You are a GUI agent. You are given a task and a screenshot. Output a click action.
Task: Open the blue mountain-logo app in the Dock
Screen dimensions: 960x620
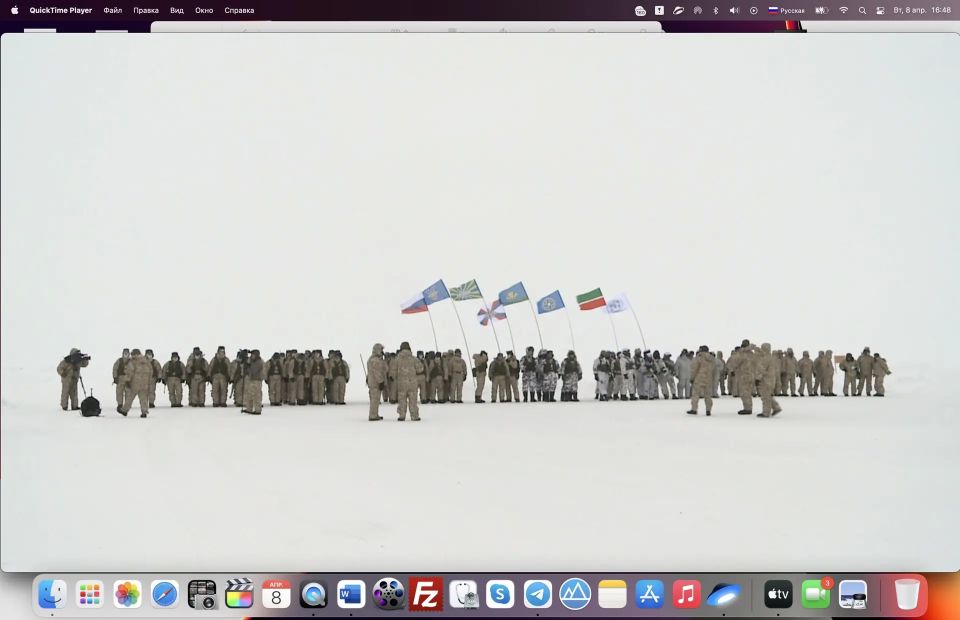pyautogui.click(x=575, y=594)
